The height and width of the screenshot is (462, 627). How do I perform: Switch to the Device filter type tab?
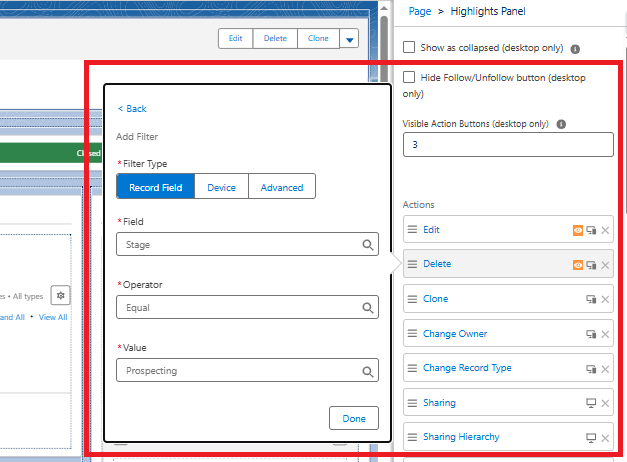coord(221,187)
